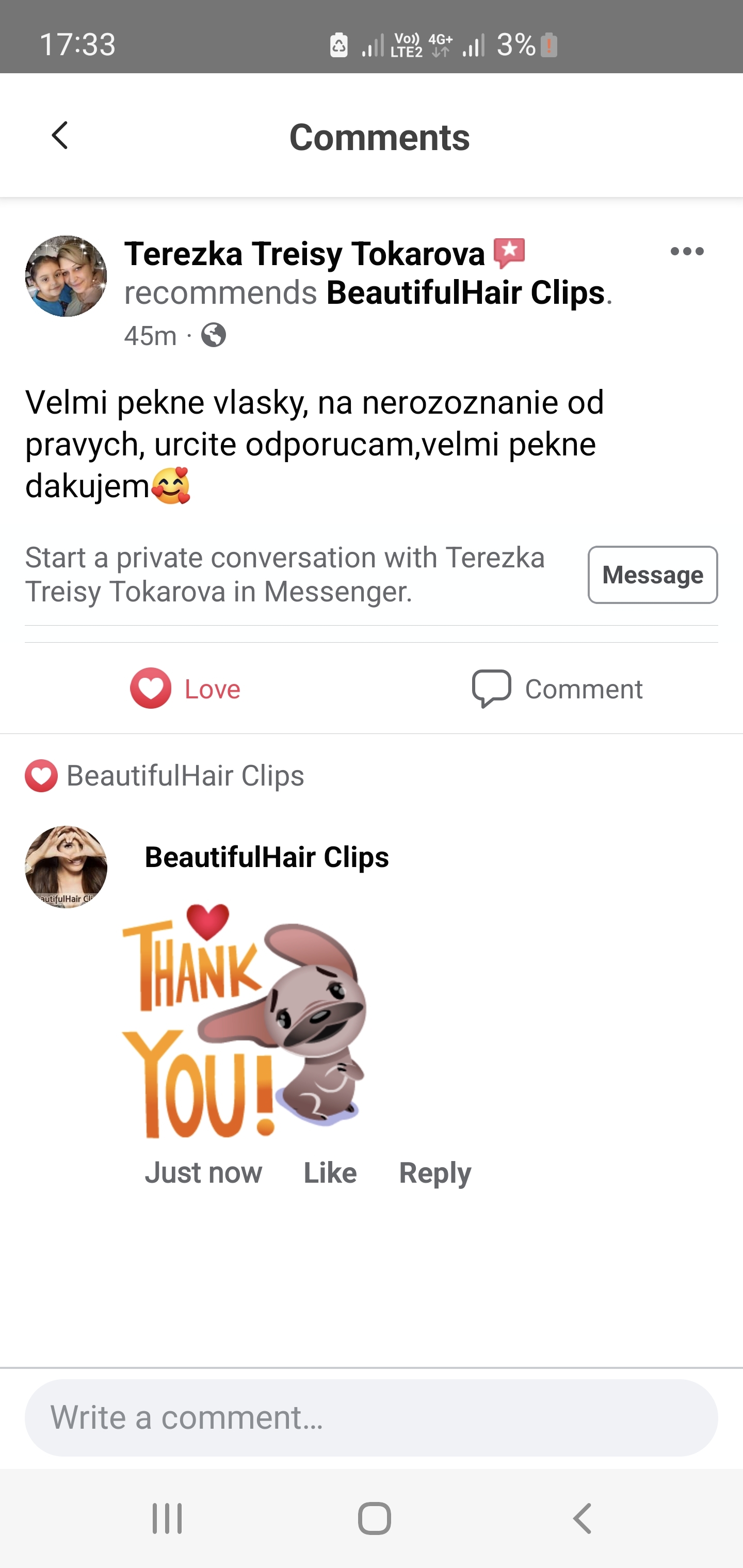
Task: Tap the recommendation star badge icon
Action: 509,253
